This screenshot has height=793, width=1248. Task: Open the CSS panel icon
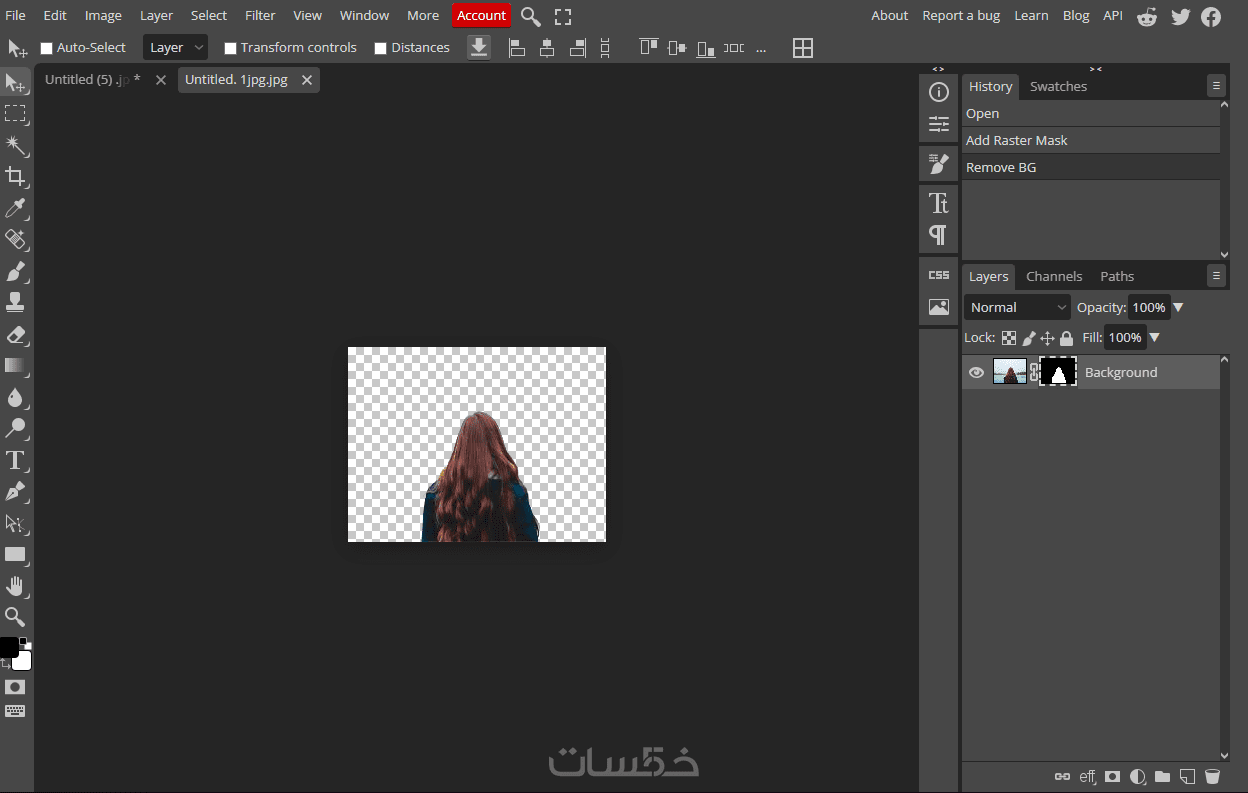938,275
